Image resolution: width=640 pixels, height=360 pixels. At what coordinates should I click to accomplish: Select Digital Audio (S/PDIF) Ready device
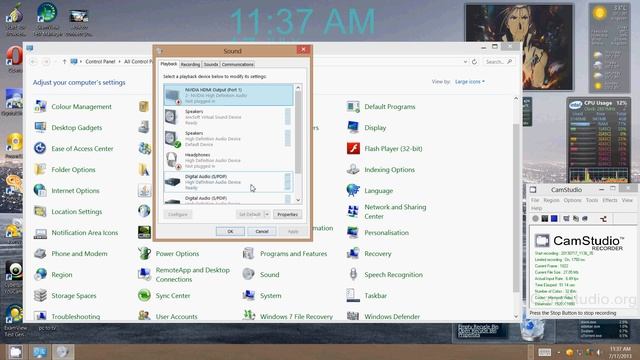[228, 182]
